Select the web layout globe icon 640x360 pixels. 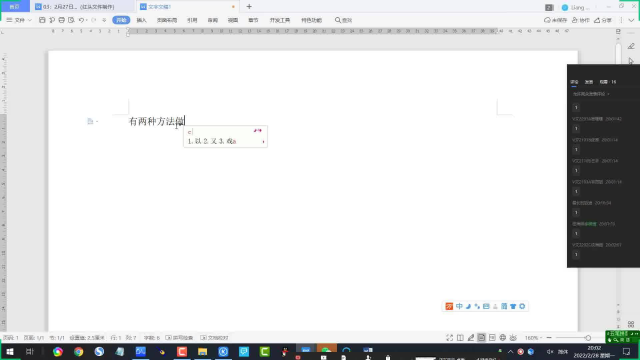coord(502,338)
